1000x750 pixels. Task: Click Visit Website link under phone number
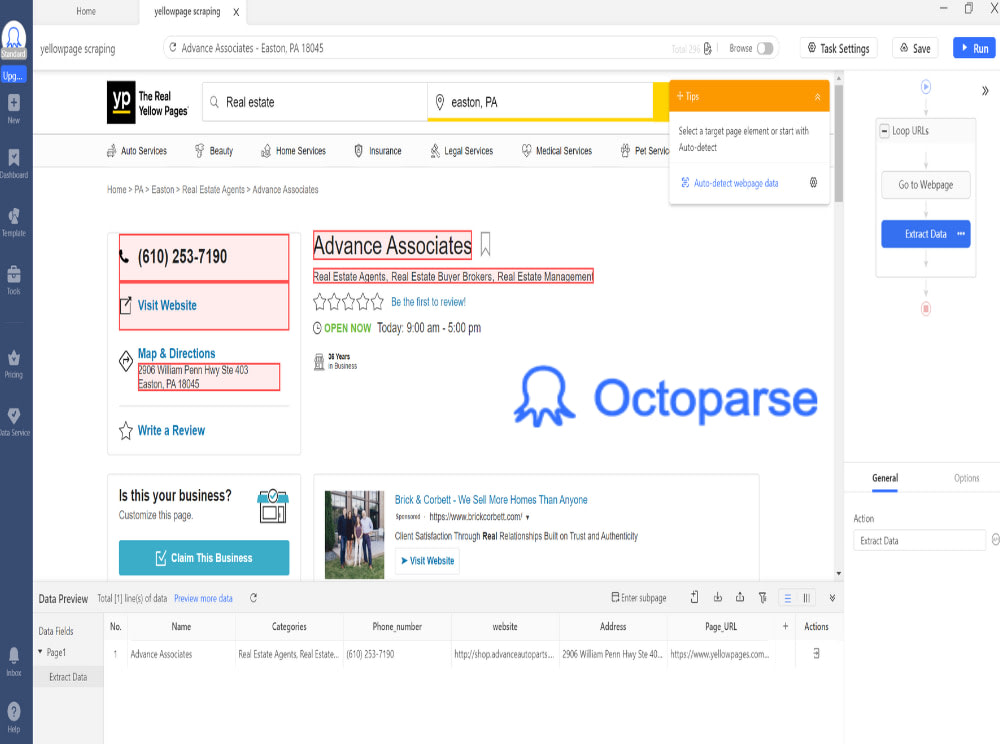(167, 305)
